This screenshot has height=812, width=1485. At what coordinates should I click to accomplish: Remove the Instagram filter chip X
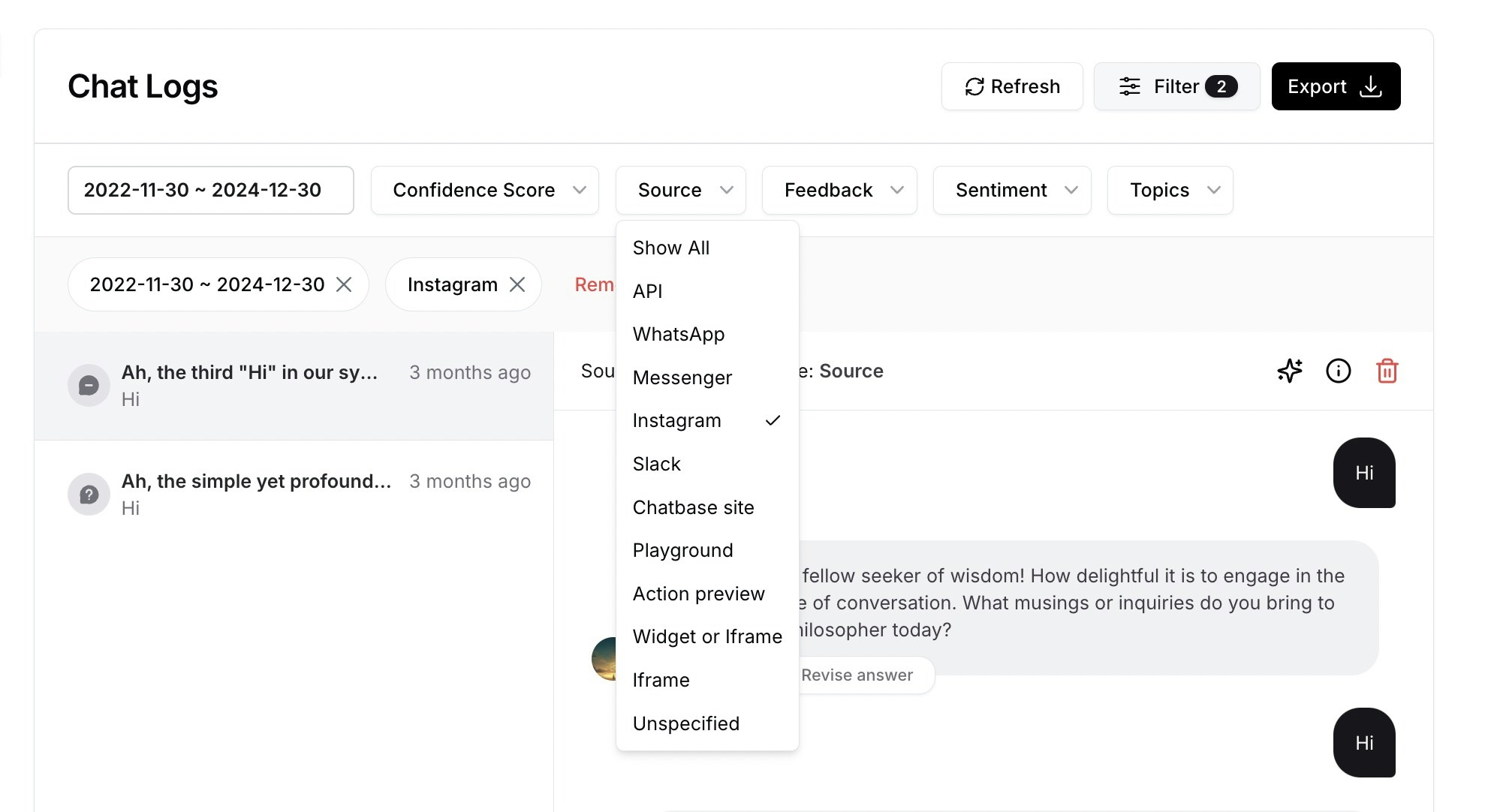coord(517,284)
